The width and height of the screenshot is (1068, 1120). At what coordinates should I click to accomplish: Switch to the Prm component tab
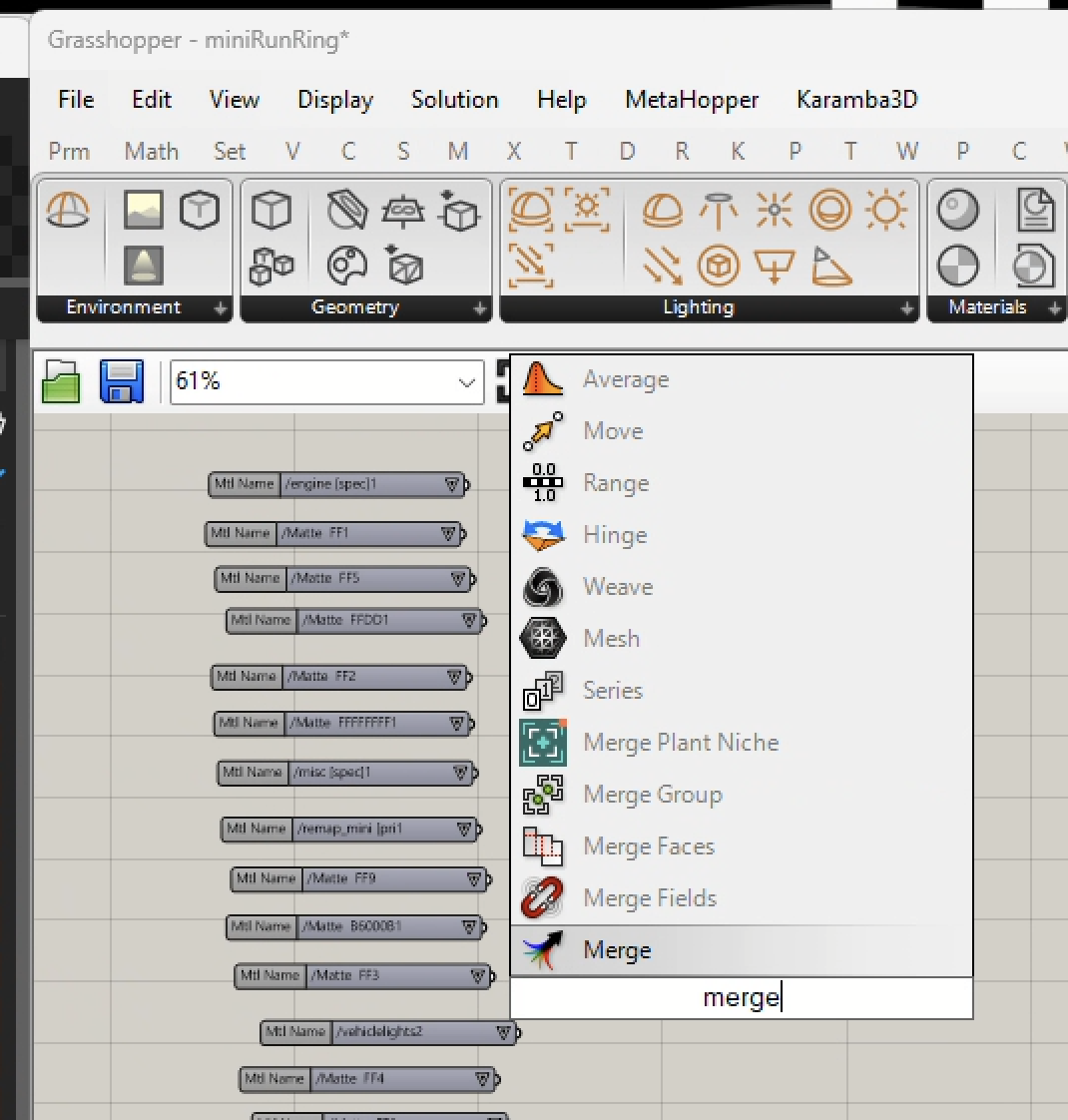pyautogui.click(x=69, y=152)
